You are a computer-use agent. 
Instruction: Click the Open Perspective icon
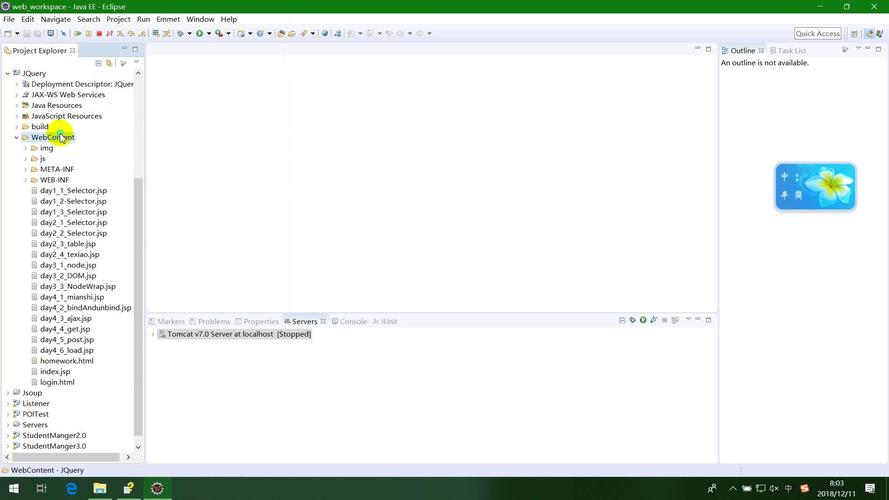click(854, 33)
